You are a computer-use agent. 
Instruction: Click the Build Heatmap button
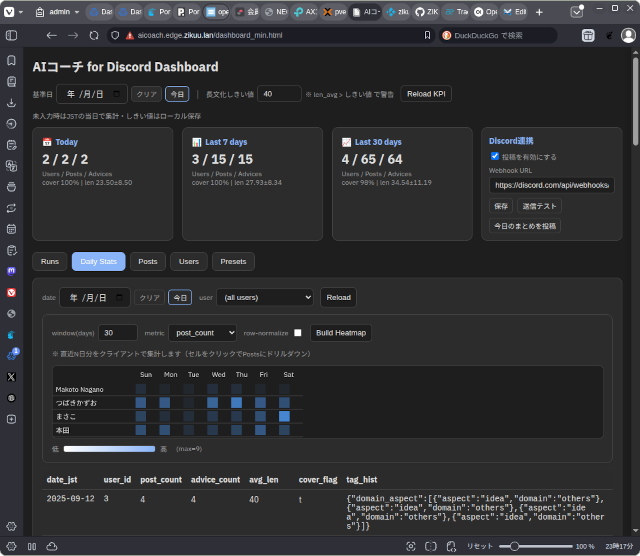click(340, 333)
